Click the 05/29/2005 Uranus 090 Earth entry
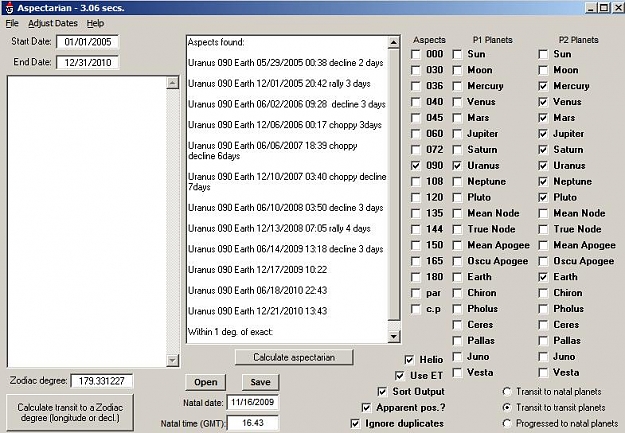Image resolution: width=625 pixels, height=433 pixels. 285,63
